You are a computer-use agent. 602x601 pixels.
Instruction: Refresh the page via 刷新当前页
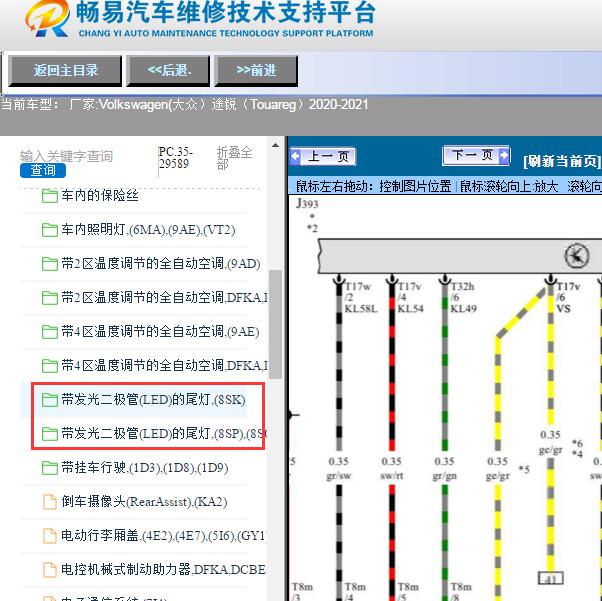pos(562,161)
